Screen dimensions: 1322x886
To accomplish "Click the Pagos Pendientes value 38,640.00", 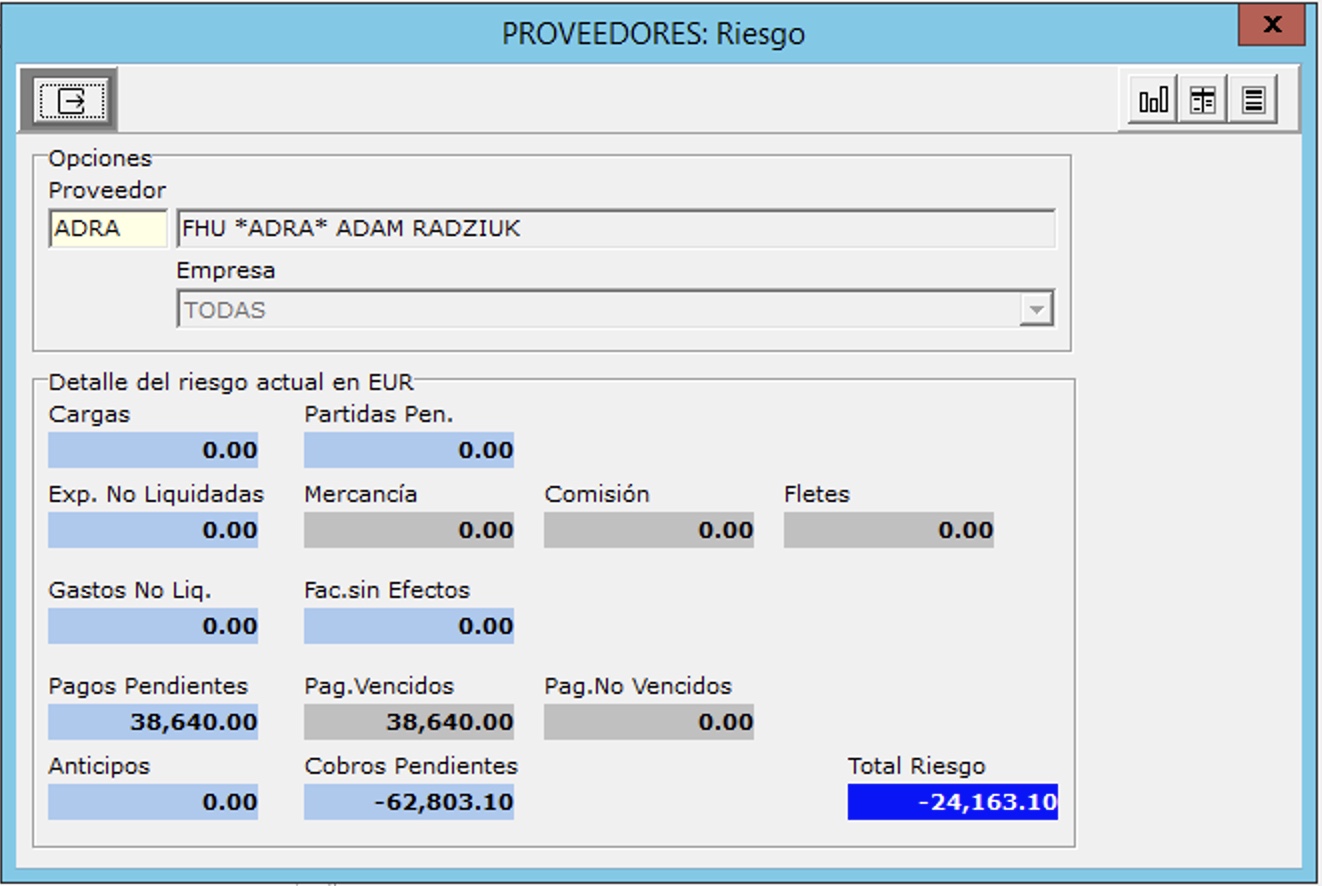I will [153, 722].
